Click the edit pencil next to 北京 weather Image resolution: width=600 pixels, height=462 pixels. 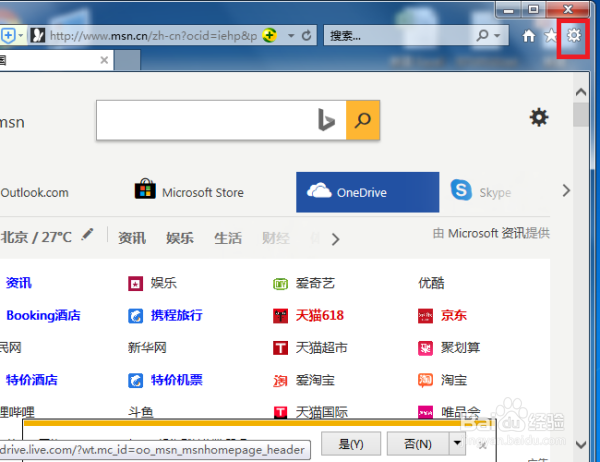coord(87,235)
